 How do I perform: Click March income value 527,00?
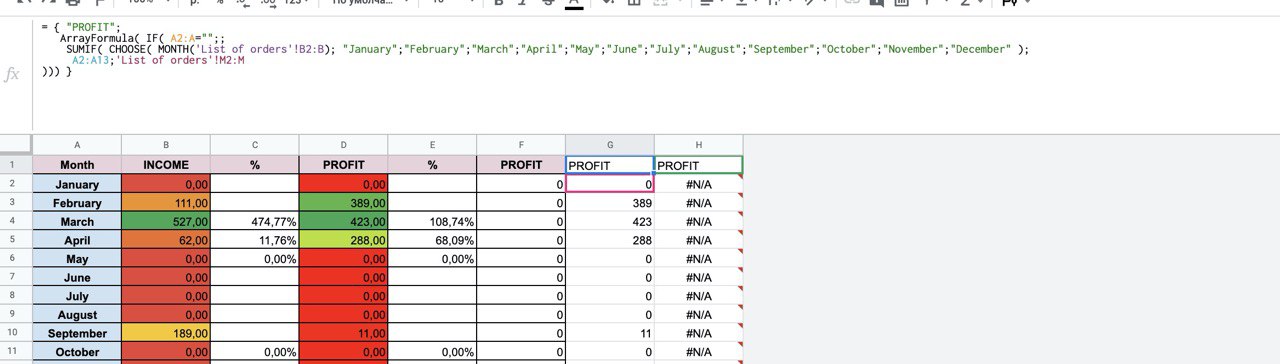pyautogui.click(x=166, y=221)
